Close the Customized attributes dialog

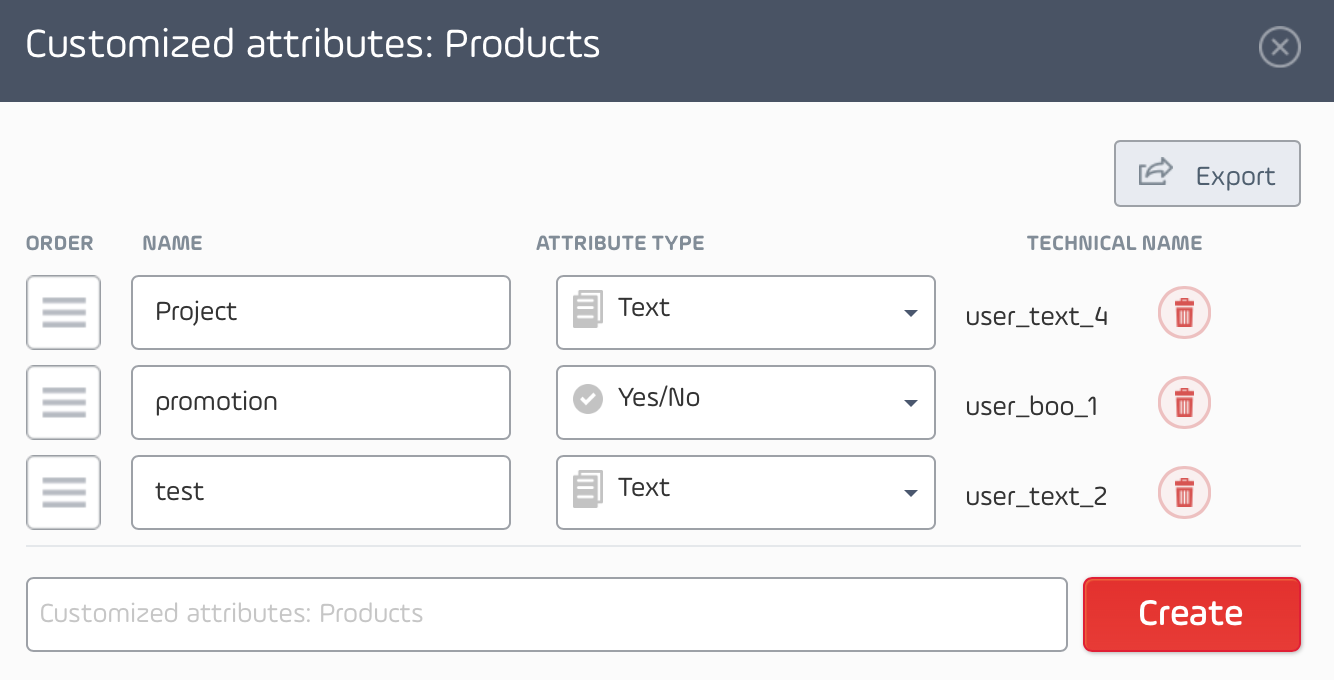point(1280,47)
